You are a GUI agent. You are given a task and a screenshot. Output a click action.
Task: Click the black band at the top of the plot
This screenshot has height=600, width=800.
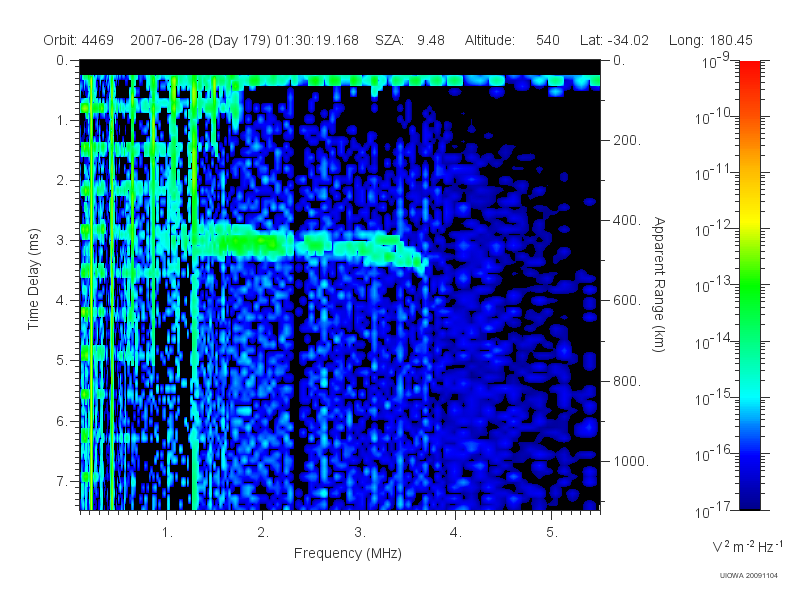(340, 67)
